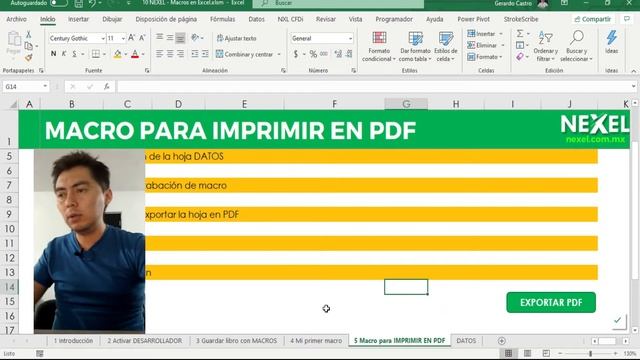Viewport: 640px width, 360px height.
Task: Open the Vista ribbon tab
Action: pos(355,19)
